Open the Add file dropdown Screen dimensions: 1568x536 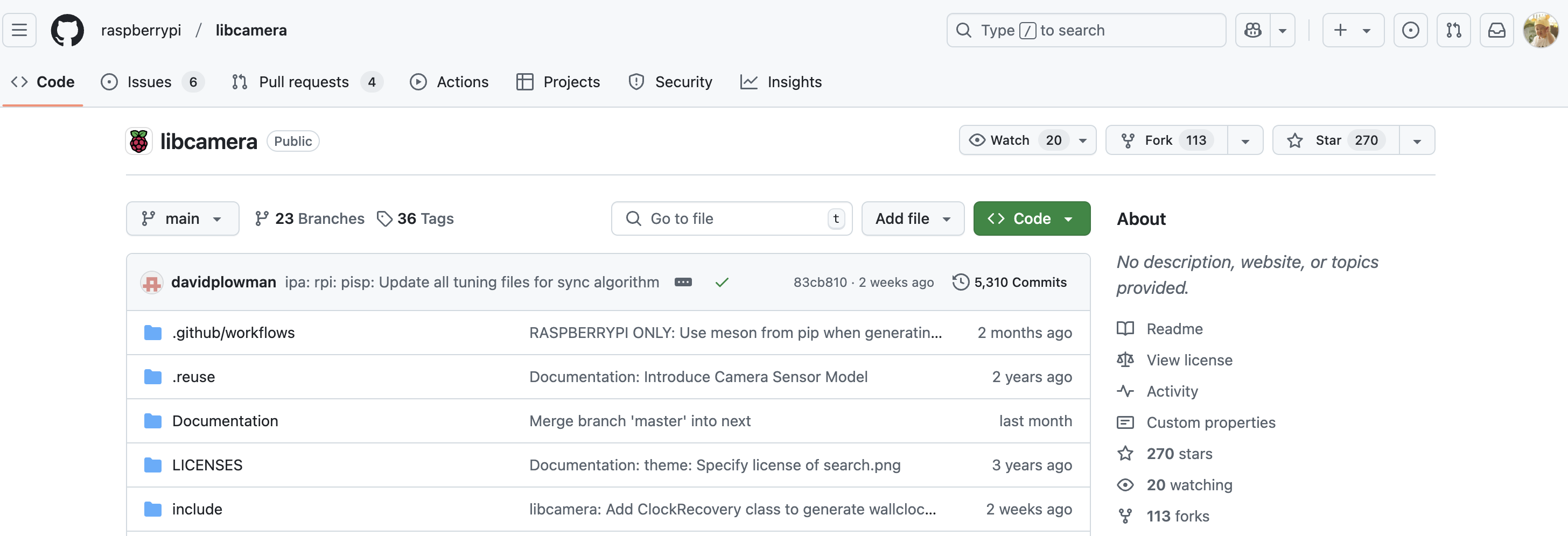click(913, 218)
